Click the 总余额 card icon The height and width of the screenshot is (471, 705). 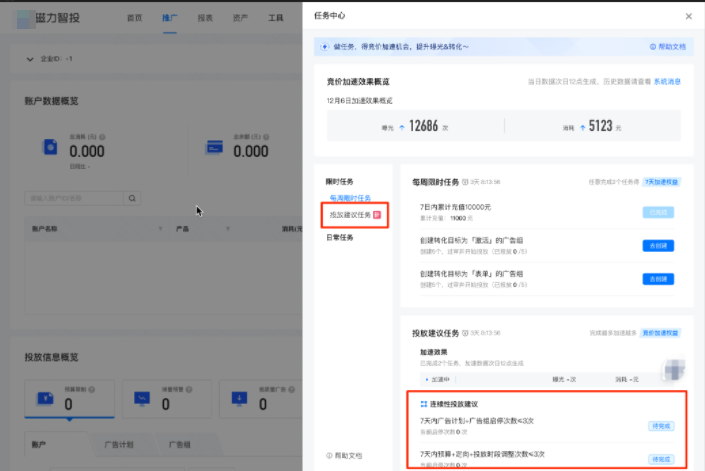214,147
